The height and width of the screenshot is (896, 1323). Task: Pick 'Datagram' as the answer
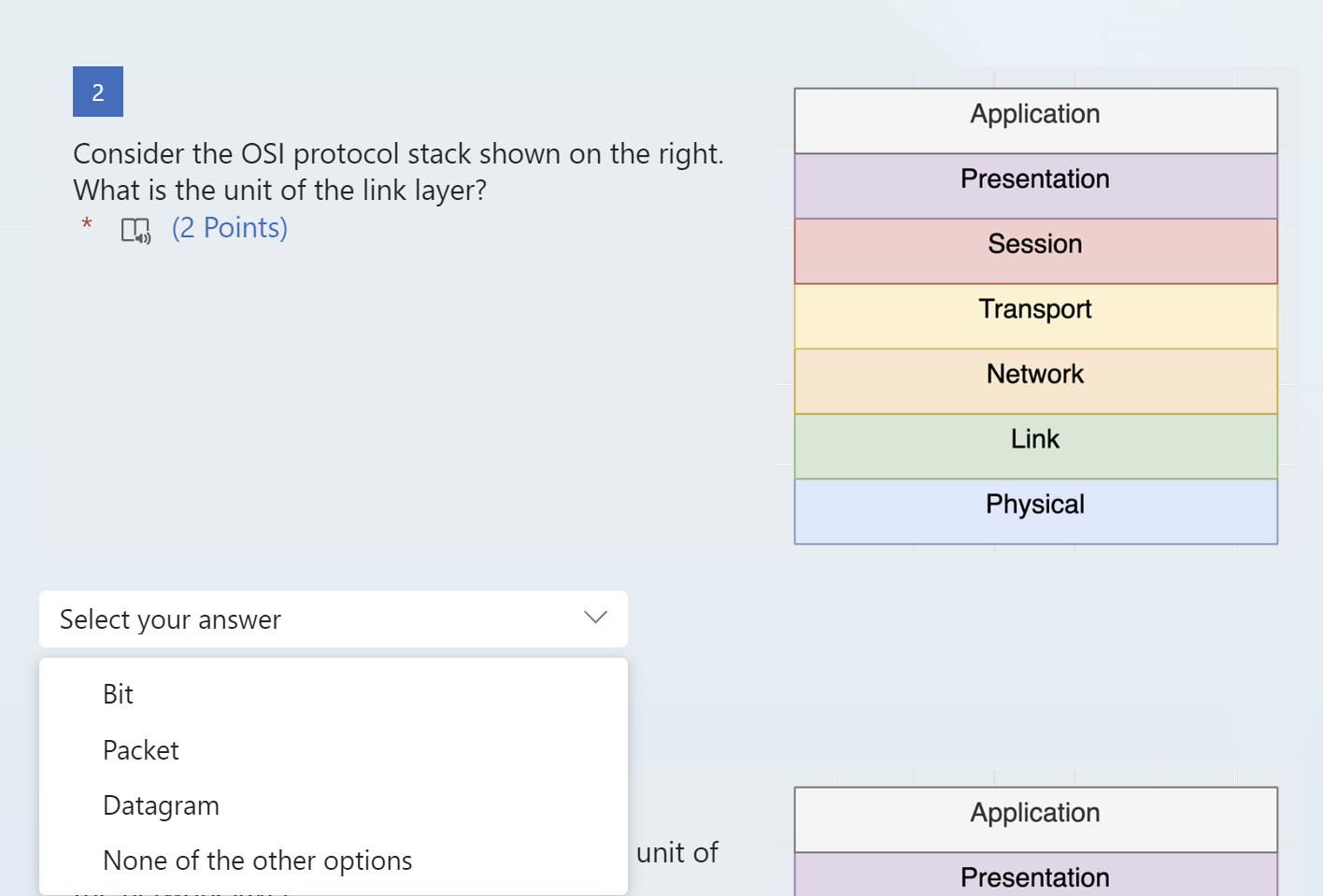(161, 805)
